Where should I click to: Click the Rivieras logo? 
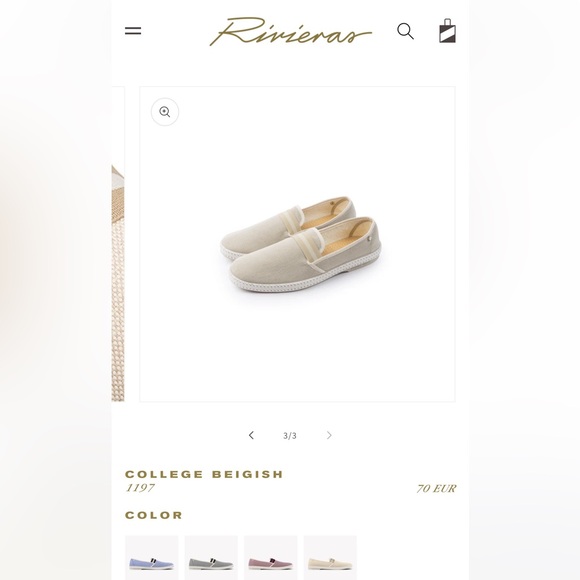[x=290, y=31]
